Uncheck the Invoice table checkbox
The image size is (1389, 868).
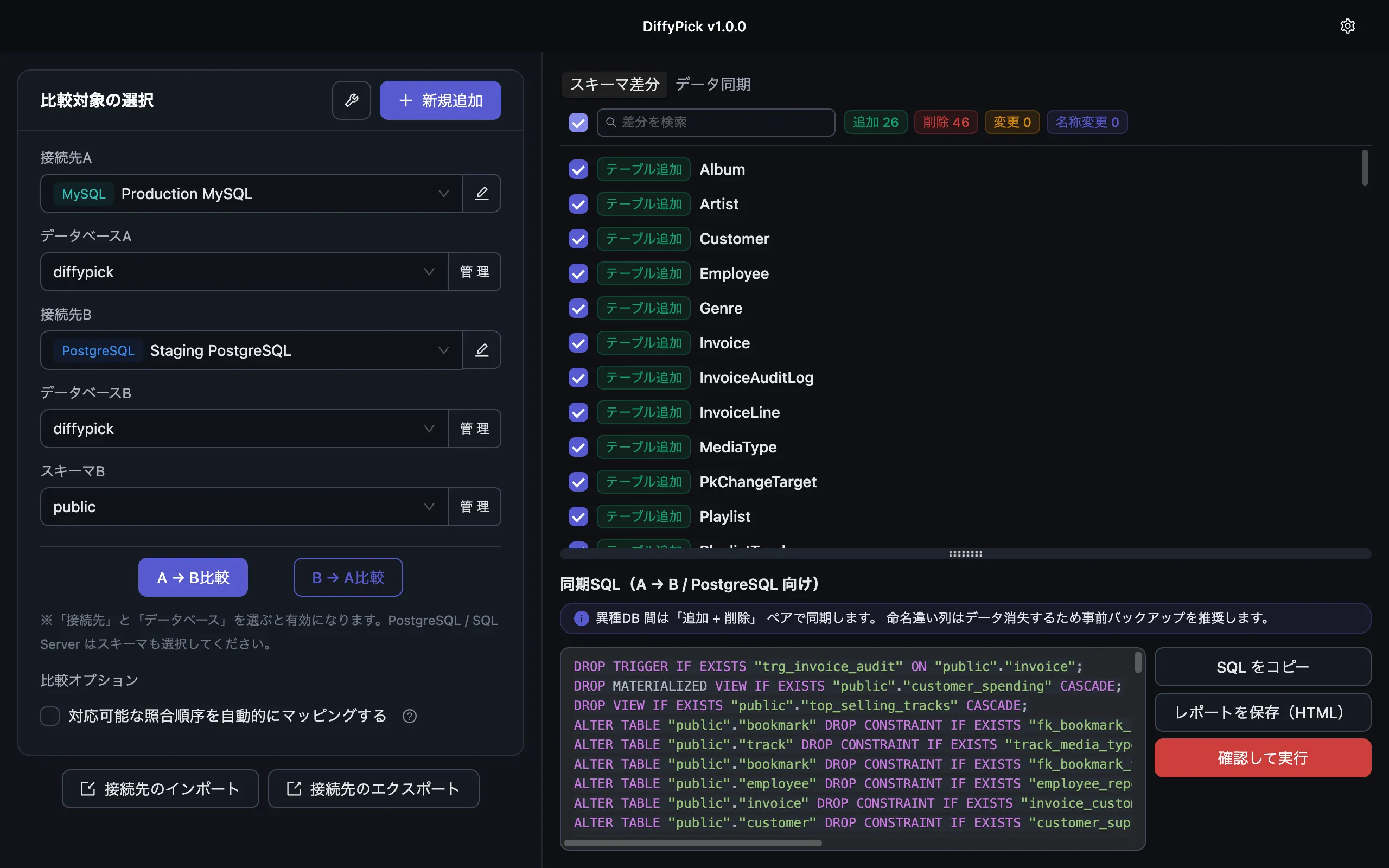point(578,343)
